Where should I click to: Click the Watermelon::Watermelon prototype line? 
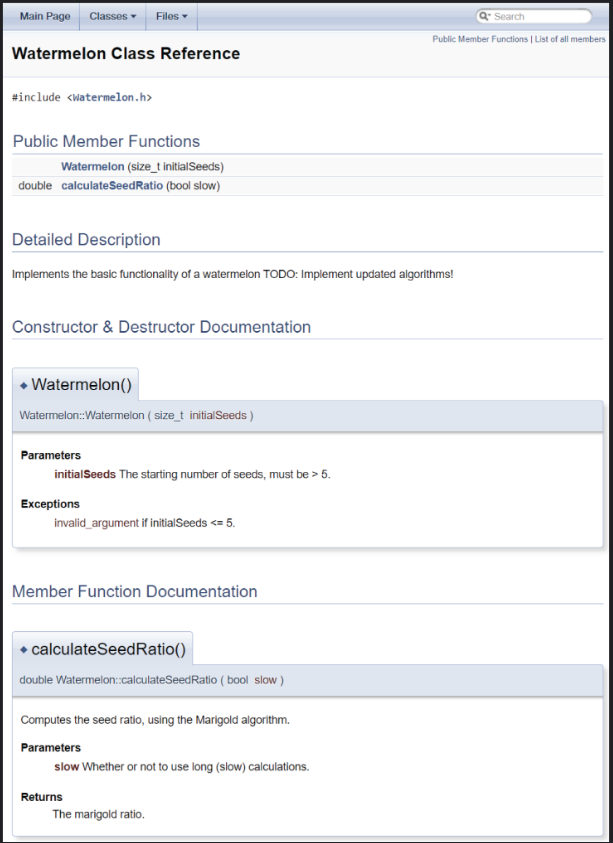click(137, 416)
